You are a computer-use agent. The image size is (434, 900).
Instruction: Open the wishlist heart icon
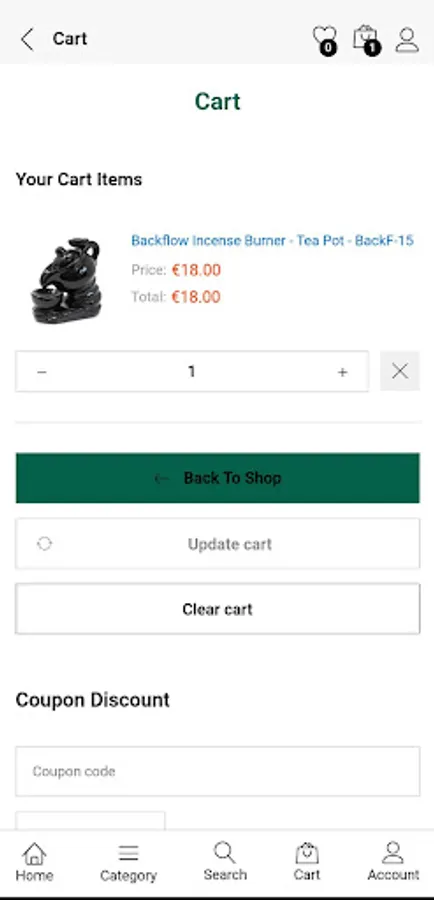[x=326, y=39]
